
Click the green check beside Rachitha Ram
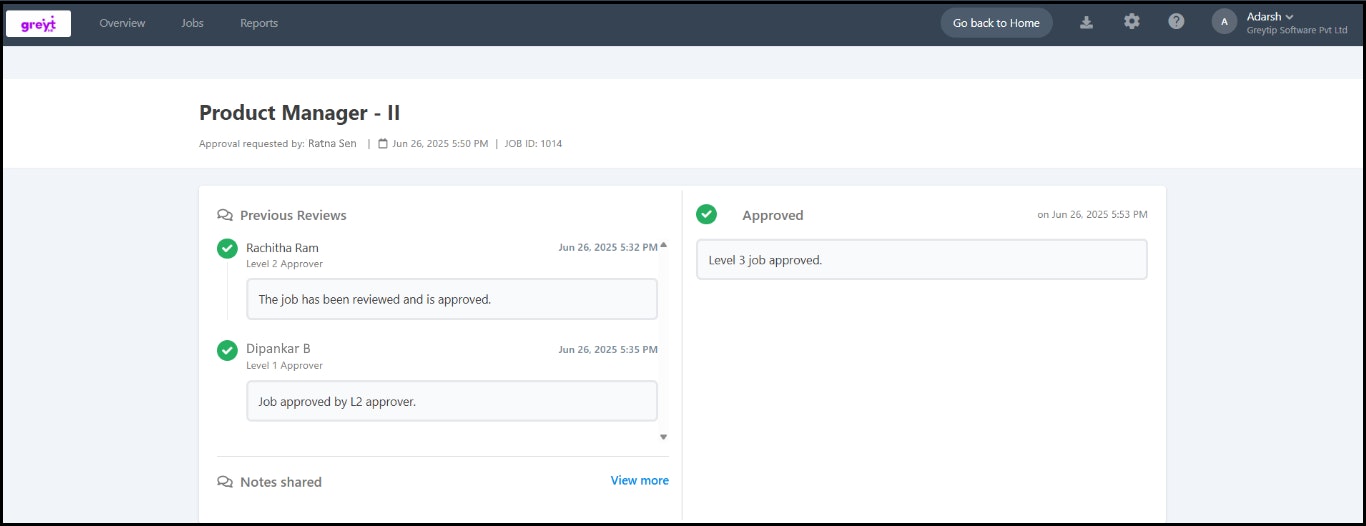pyautogui.click(x=227, y=248)
